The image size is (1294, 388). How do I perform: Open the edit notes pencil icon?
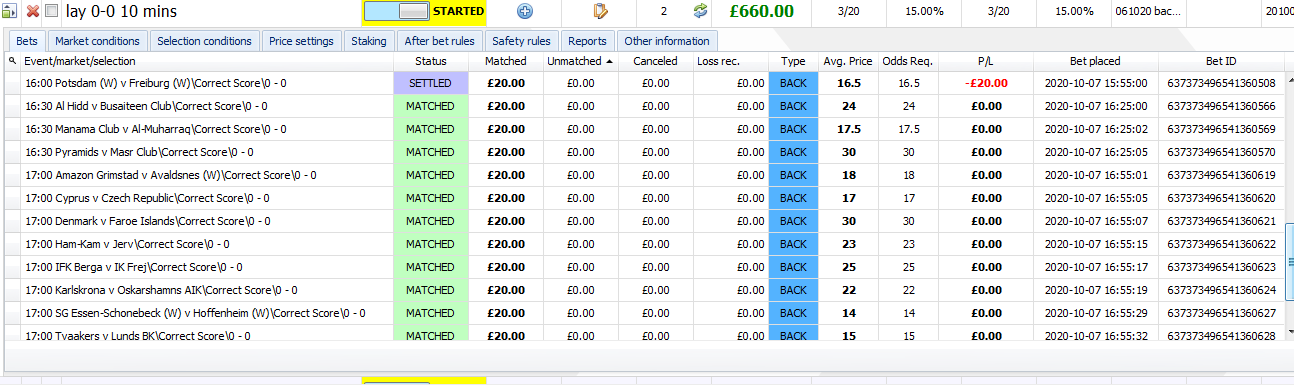(601, 11)
